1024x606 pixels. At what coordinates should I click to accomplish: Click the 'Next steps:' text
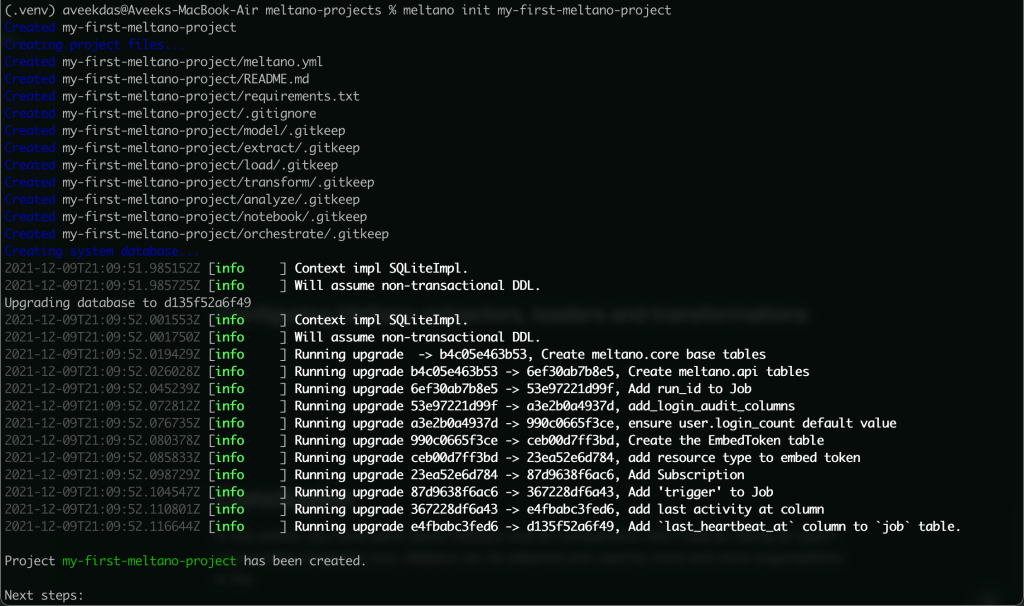[x=44, y=595]
